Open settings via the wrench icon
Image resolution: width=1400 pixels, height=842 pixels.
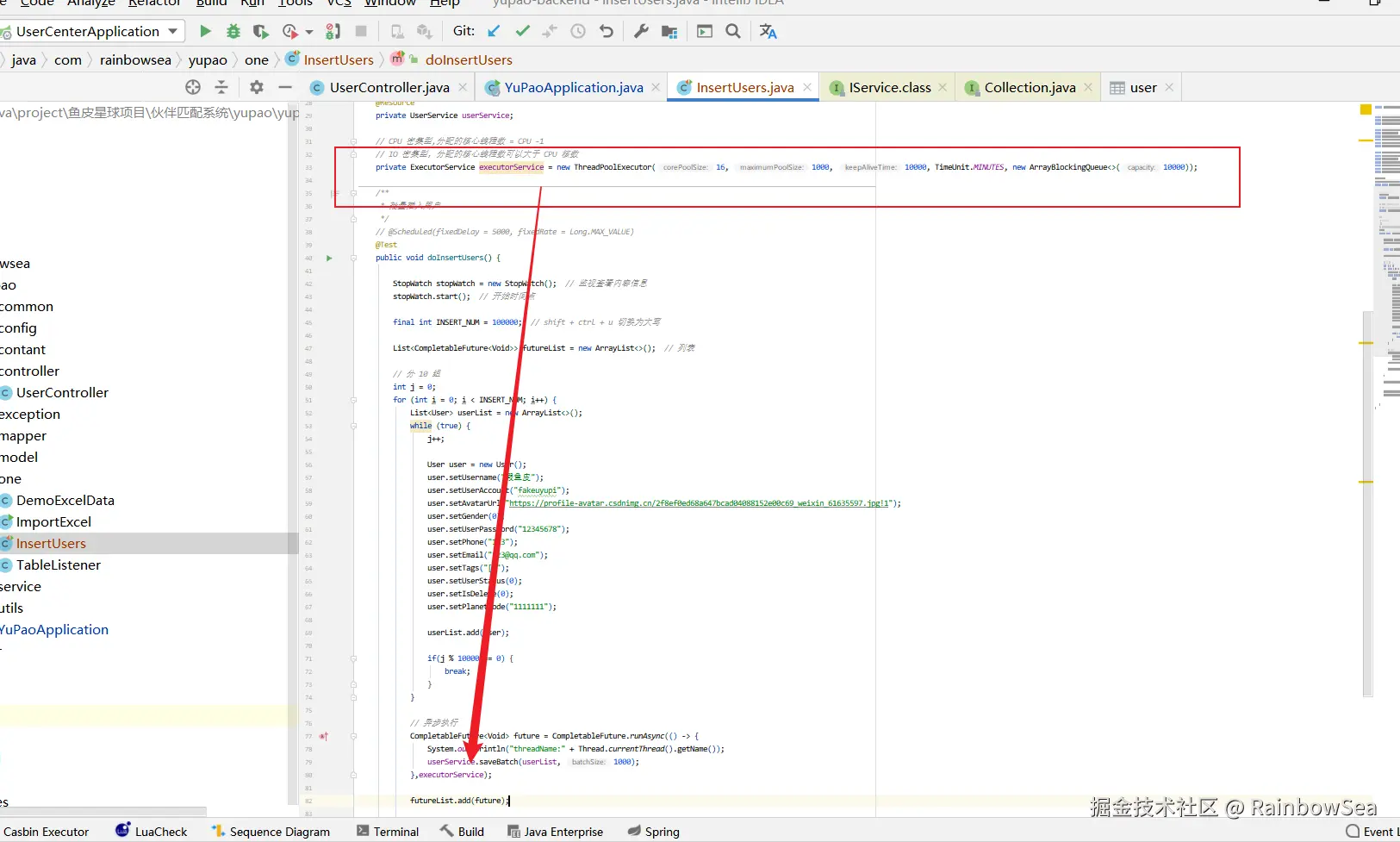click(641, 31)
